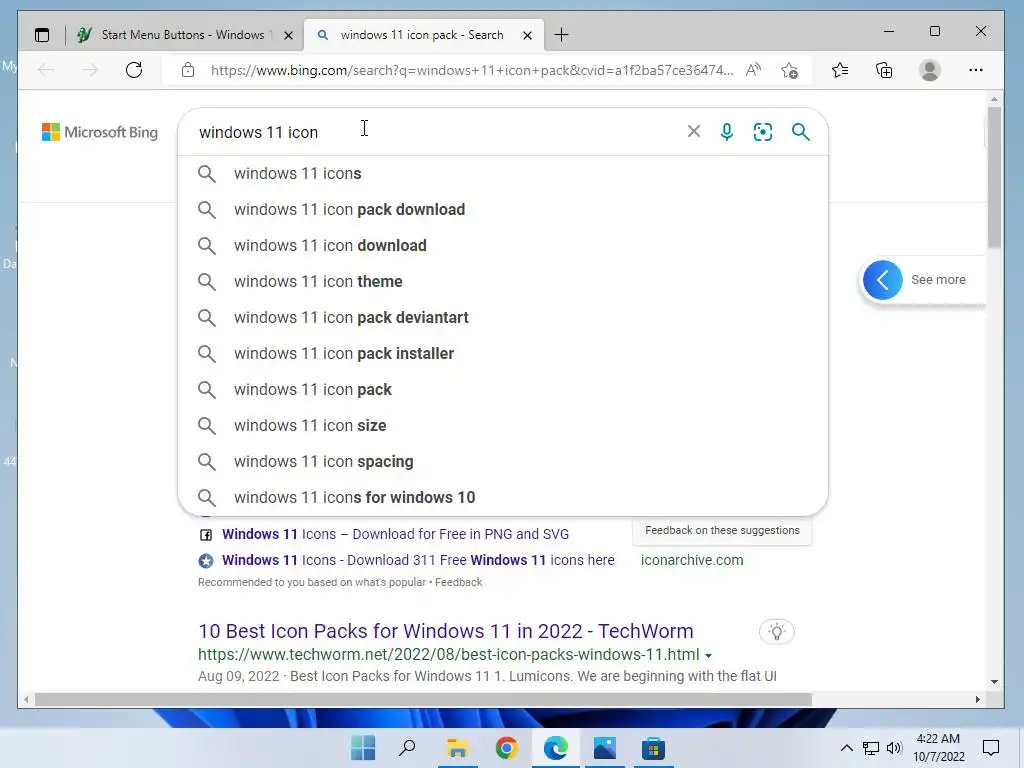1024x768 pixels.
Task: Open the notification center
Action: (x=991, y=748)
